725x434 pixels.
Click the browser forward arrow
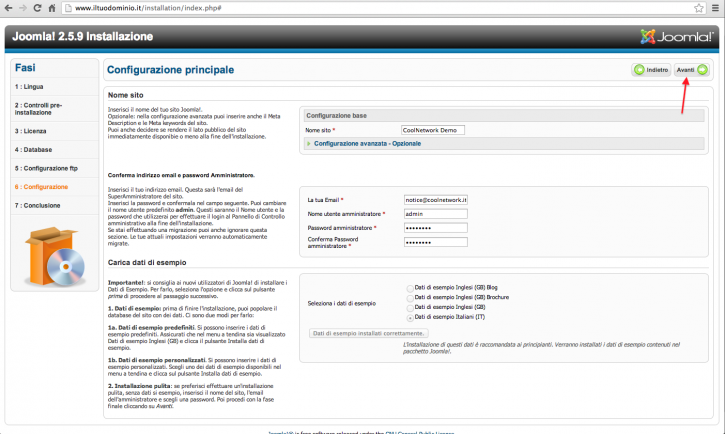coord(23,8)
